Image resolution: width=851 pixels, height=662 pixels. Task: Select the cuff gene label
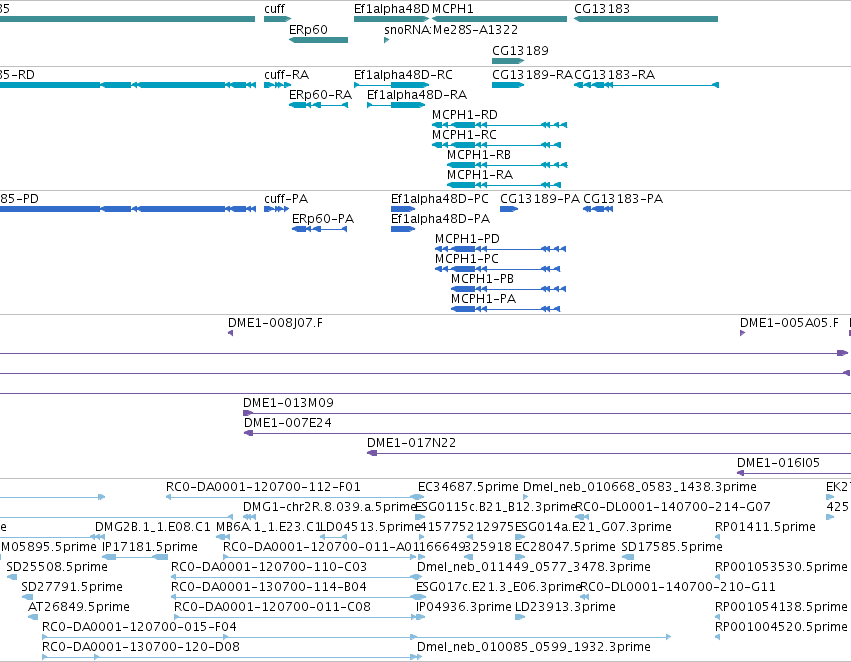(x=274, y=9)
